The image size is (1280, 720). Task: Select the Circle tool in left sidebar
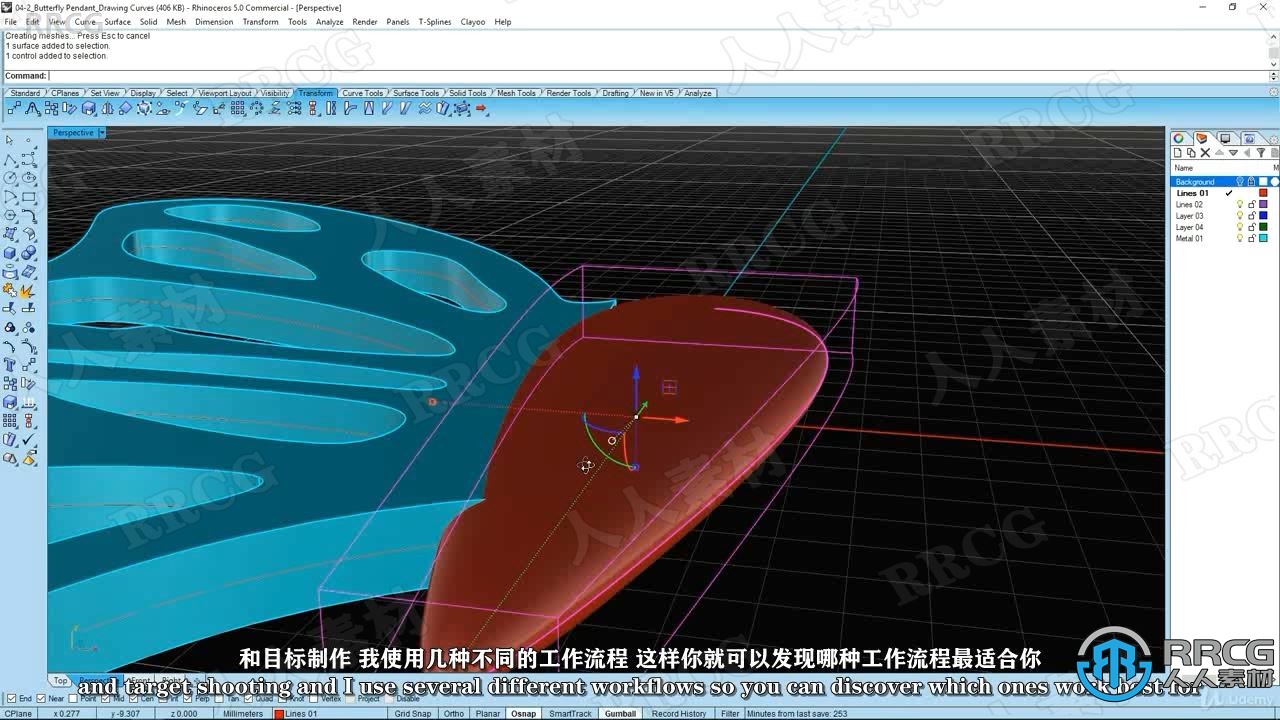pyautogui.click(x=10, y=178)
